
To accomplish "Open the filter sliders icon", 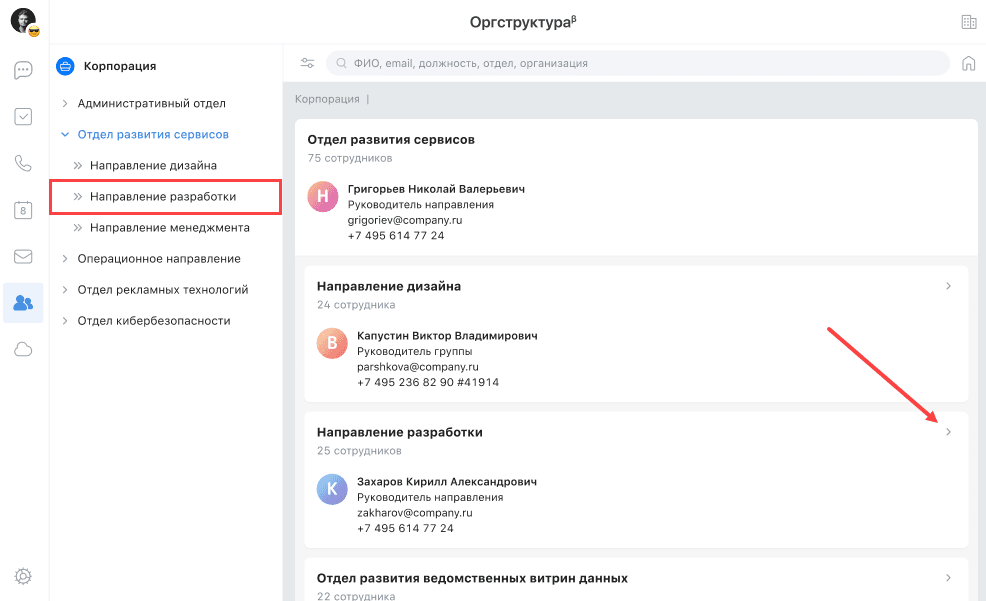I will click(307, 63).
